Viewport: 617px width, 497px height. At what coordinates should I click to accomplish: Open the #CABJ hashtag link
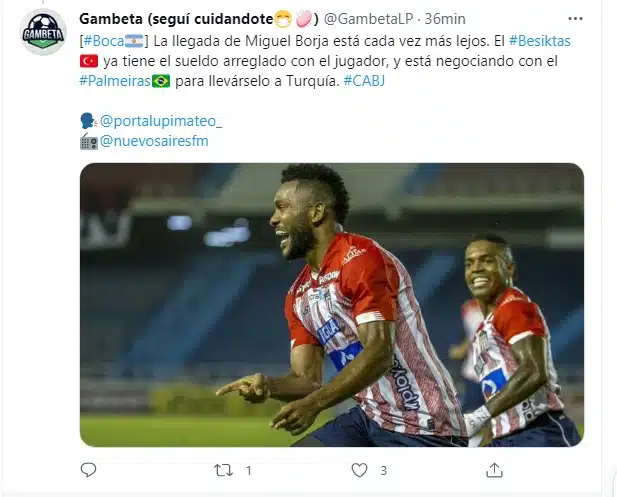364,81
